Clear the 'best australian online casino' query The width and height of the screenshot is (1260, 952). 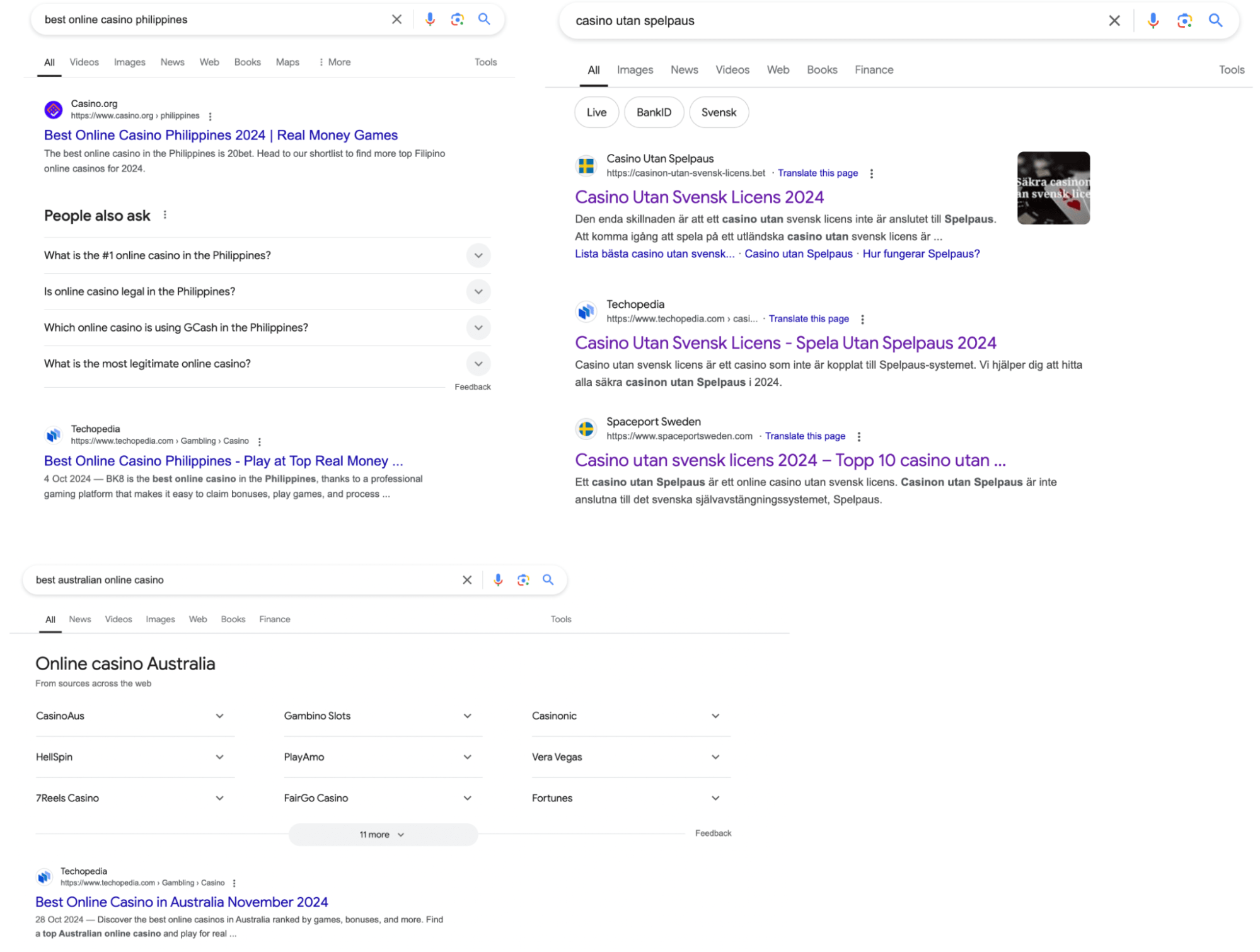pyautogui.click(x=467, y=580)
